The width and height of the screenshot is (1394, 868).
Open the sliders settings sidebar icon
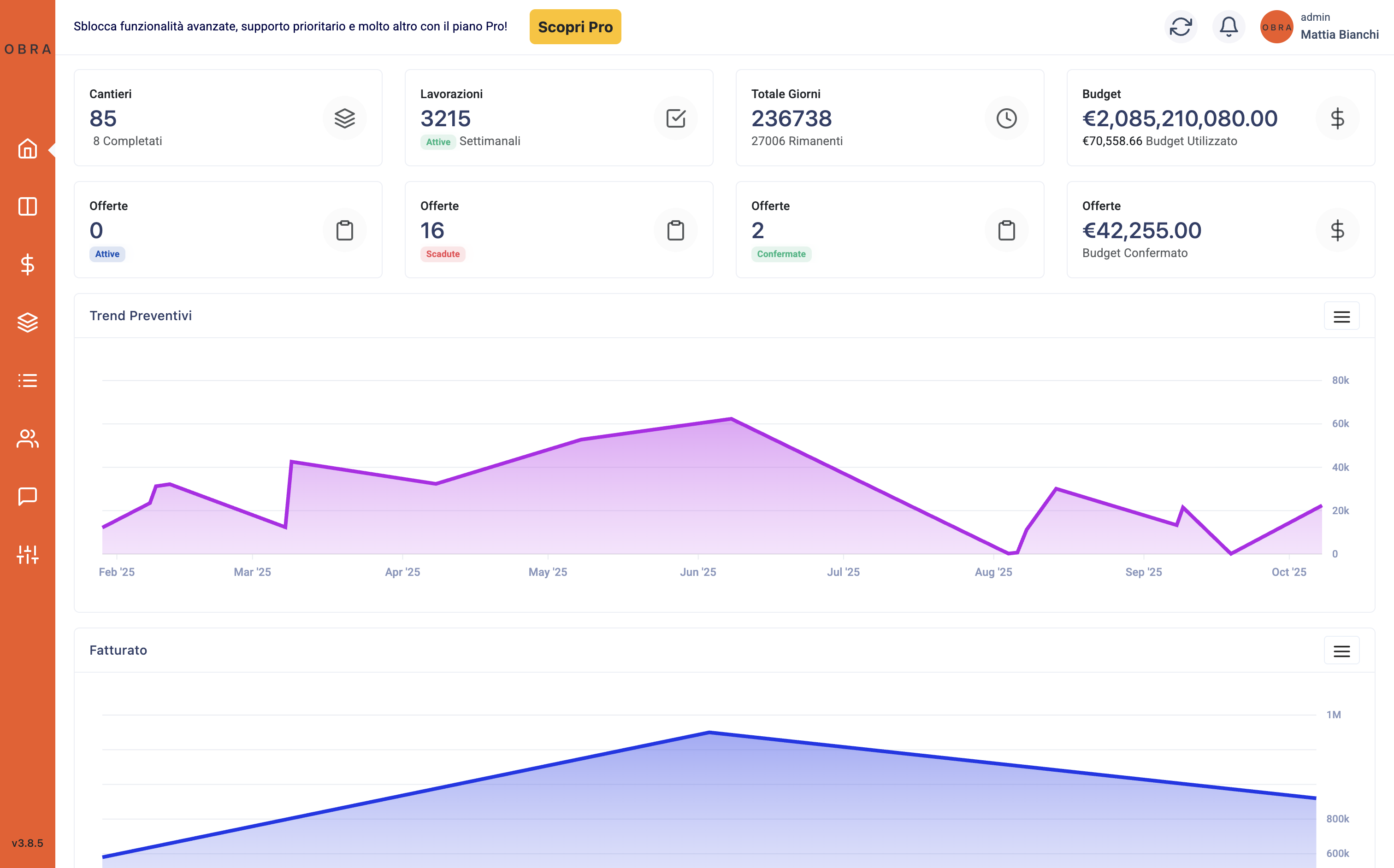click(x=28, y=555)
